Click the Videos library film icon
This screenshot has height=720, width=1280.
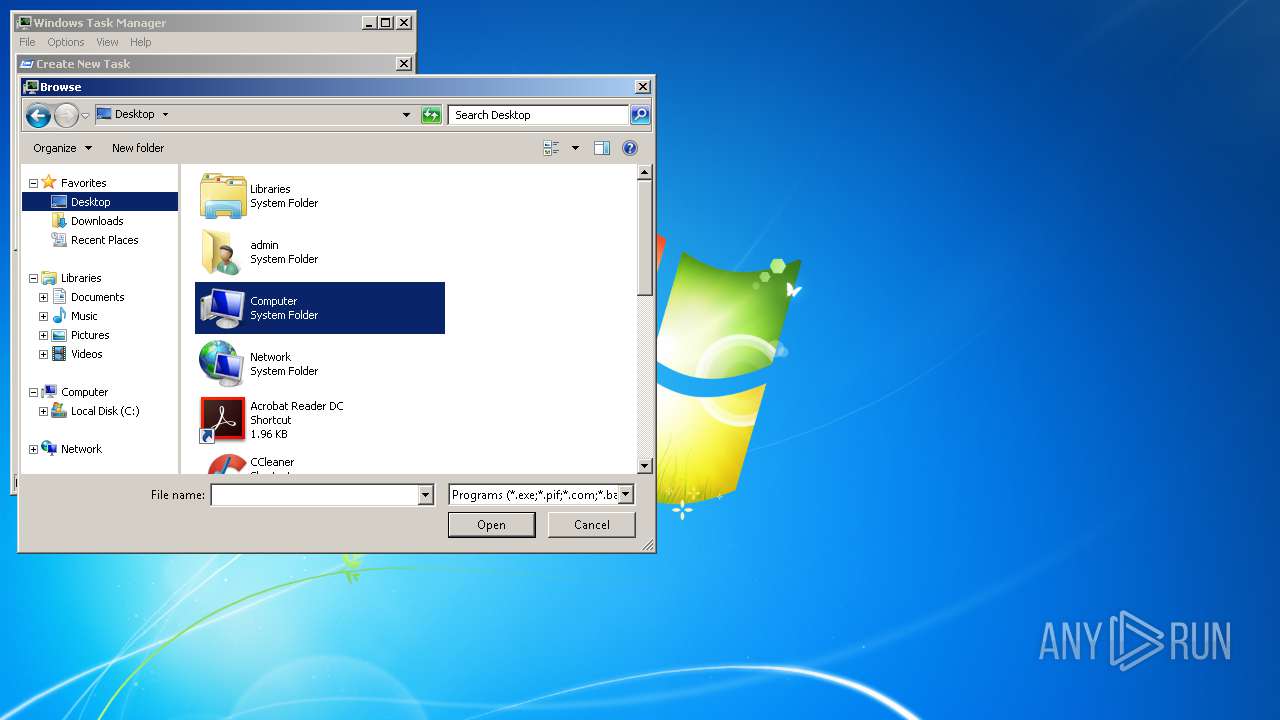59,354
